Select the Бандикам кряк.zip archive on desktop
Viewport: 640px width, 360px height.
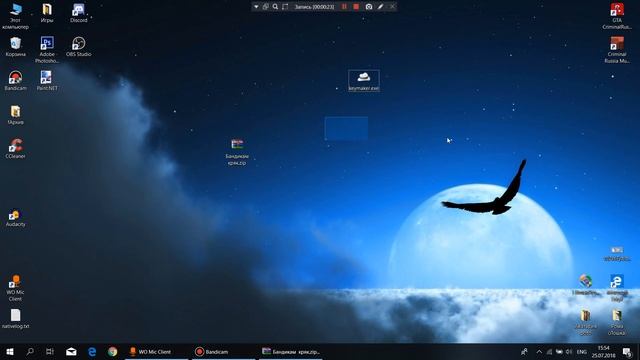coord(237,152)
